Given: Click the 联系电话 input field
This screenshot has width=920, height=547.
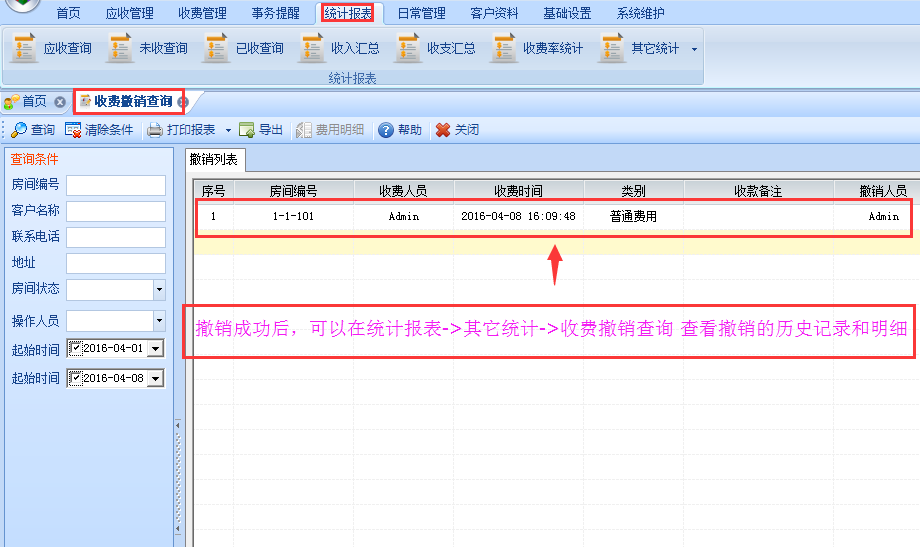Looking at the screenshot, I should pyautogui.click(x=116, y=237).
